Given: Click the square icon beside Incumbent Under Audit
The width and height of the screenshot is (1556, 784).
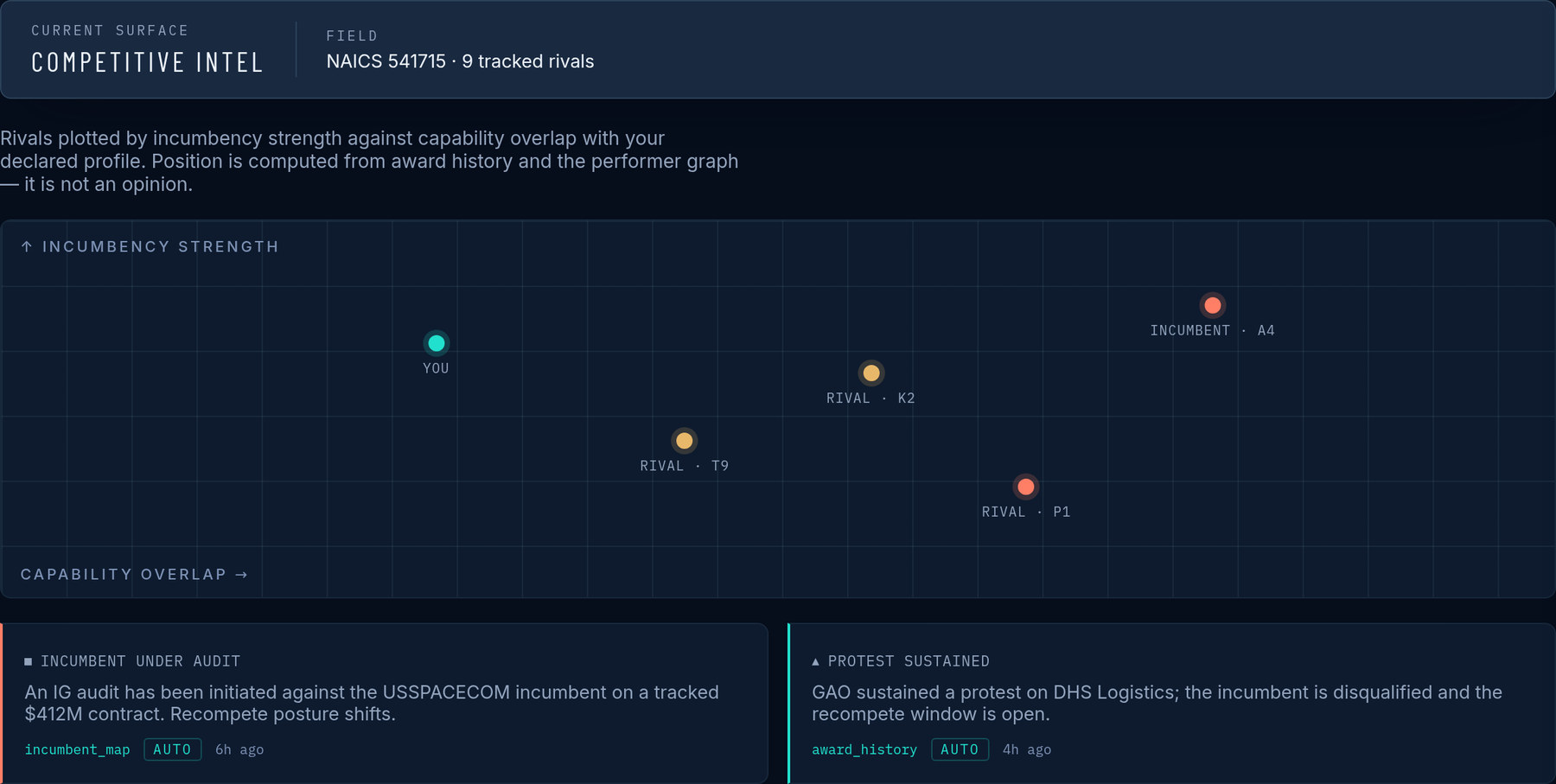Looking at the screenshot, I should pyautogui.click(x=29, y=661).
